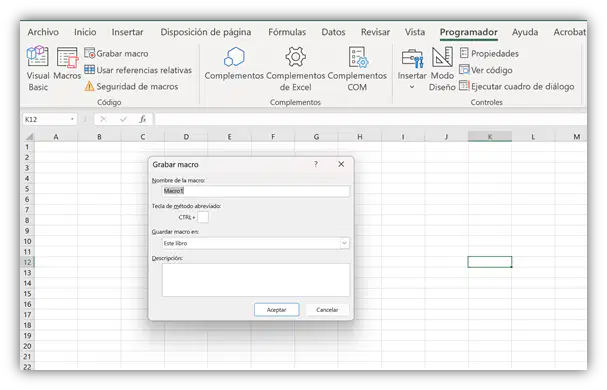
Task: Select row 12 header
Action: point(27,262)
